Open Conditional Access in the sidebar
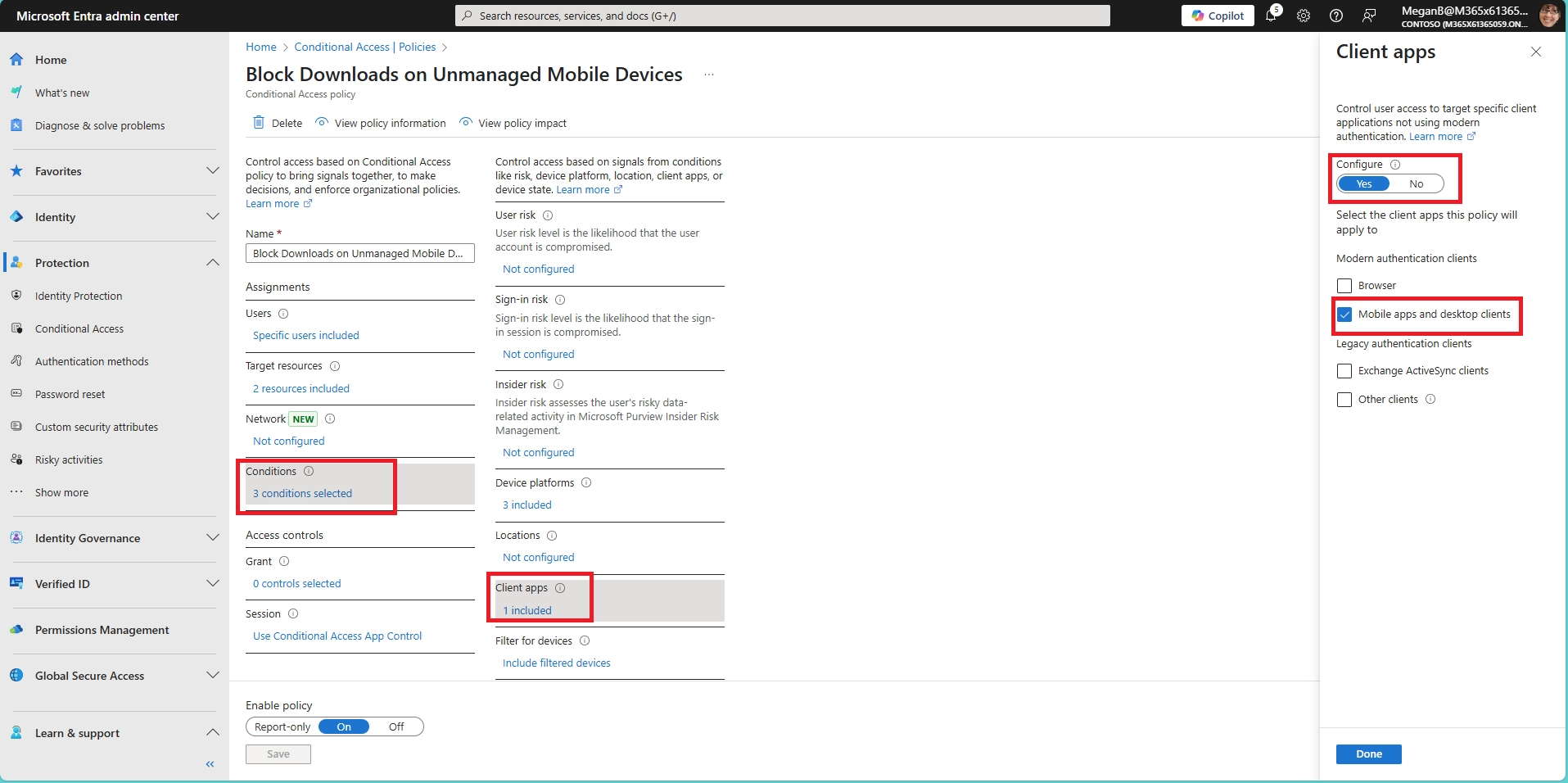Viewport: 1568px width, 783px height. pos(79,328)
